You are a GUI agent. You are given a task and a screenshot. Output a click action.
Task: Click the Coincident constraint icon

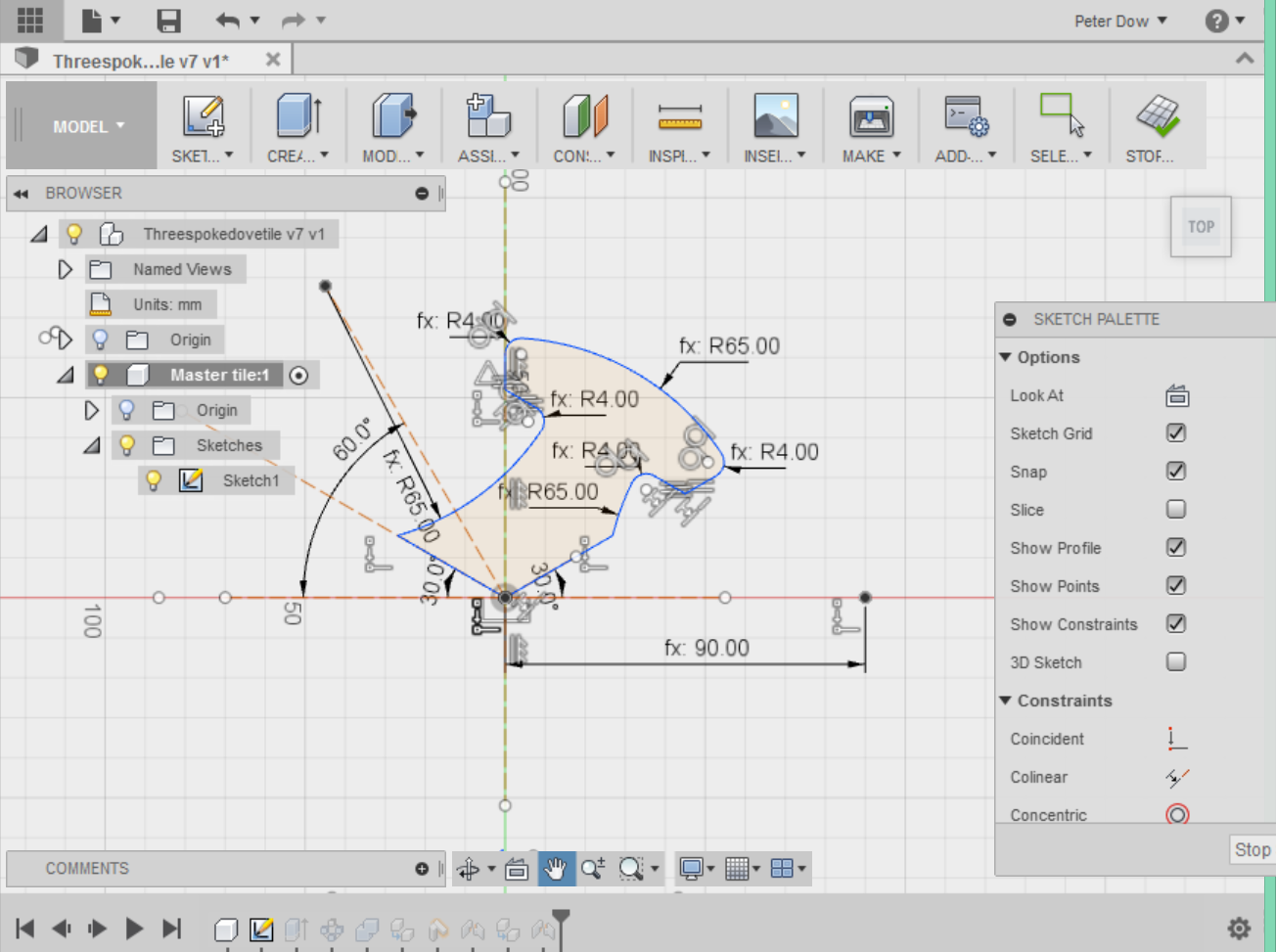1176,739
